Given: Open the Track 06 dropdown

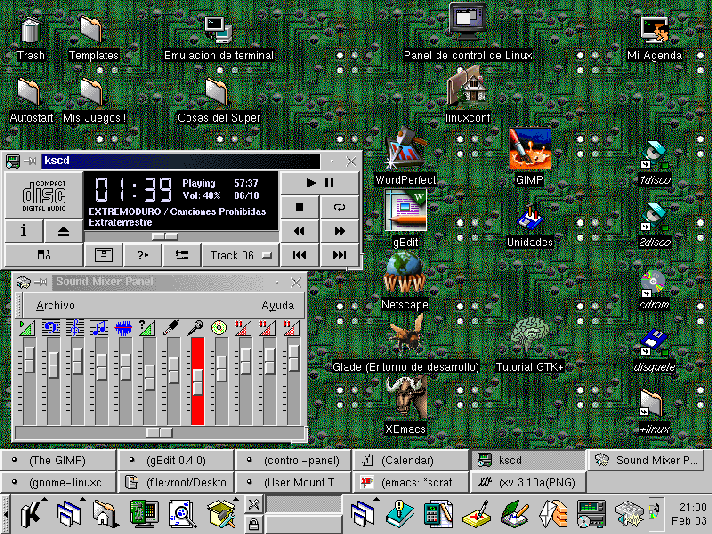Looking at the screenshot, I should pyautogui.click(x=241, y=255).
